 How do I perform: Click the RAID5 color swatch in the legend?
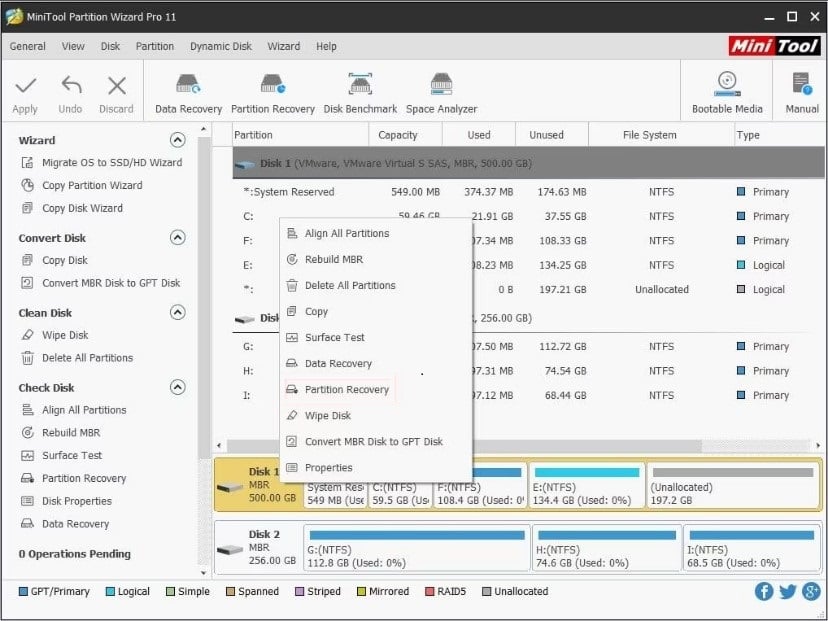[428, 592]
